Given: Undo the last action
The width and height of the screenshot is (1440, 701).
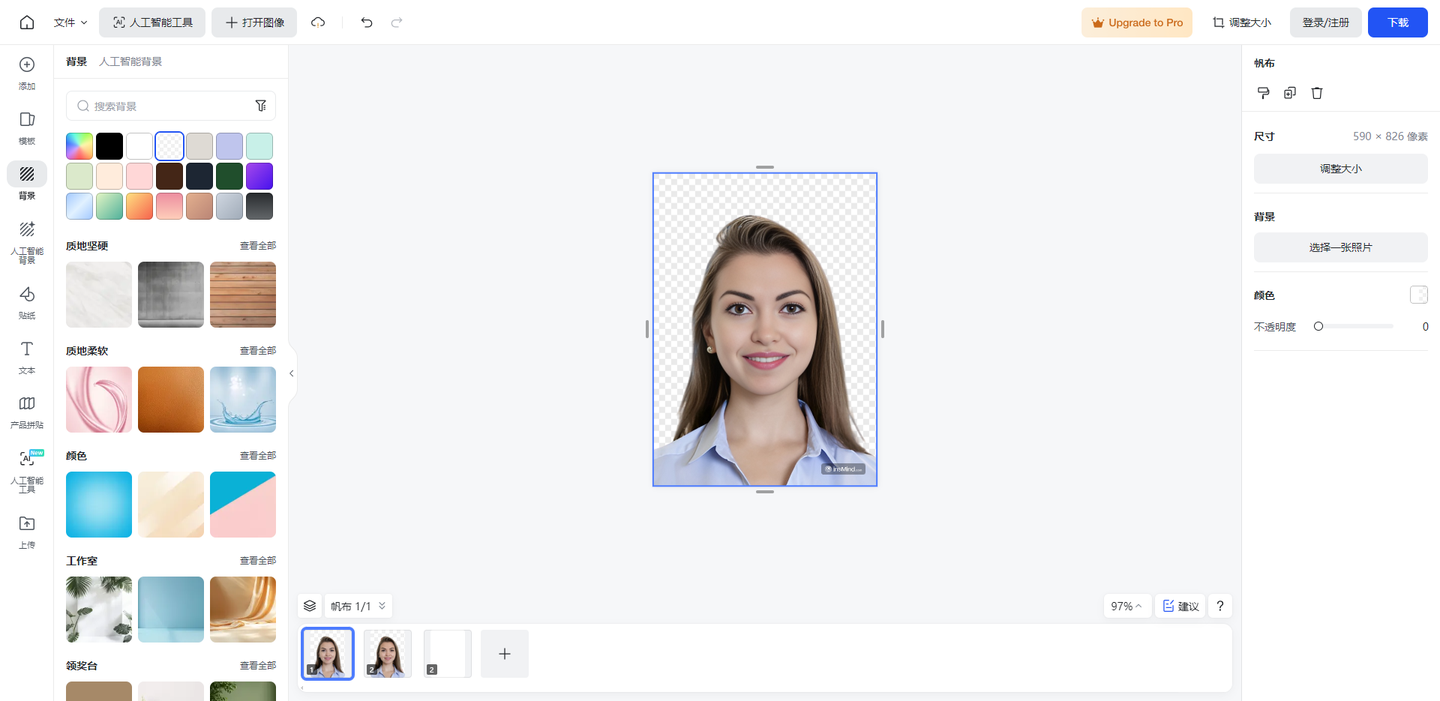Looking at the screenshot, I should point(367,22).
